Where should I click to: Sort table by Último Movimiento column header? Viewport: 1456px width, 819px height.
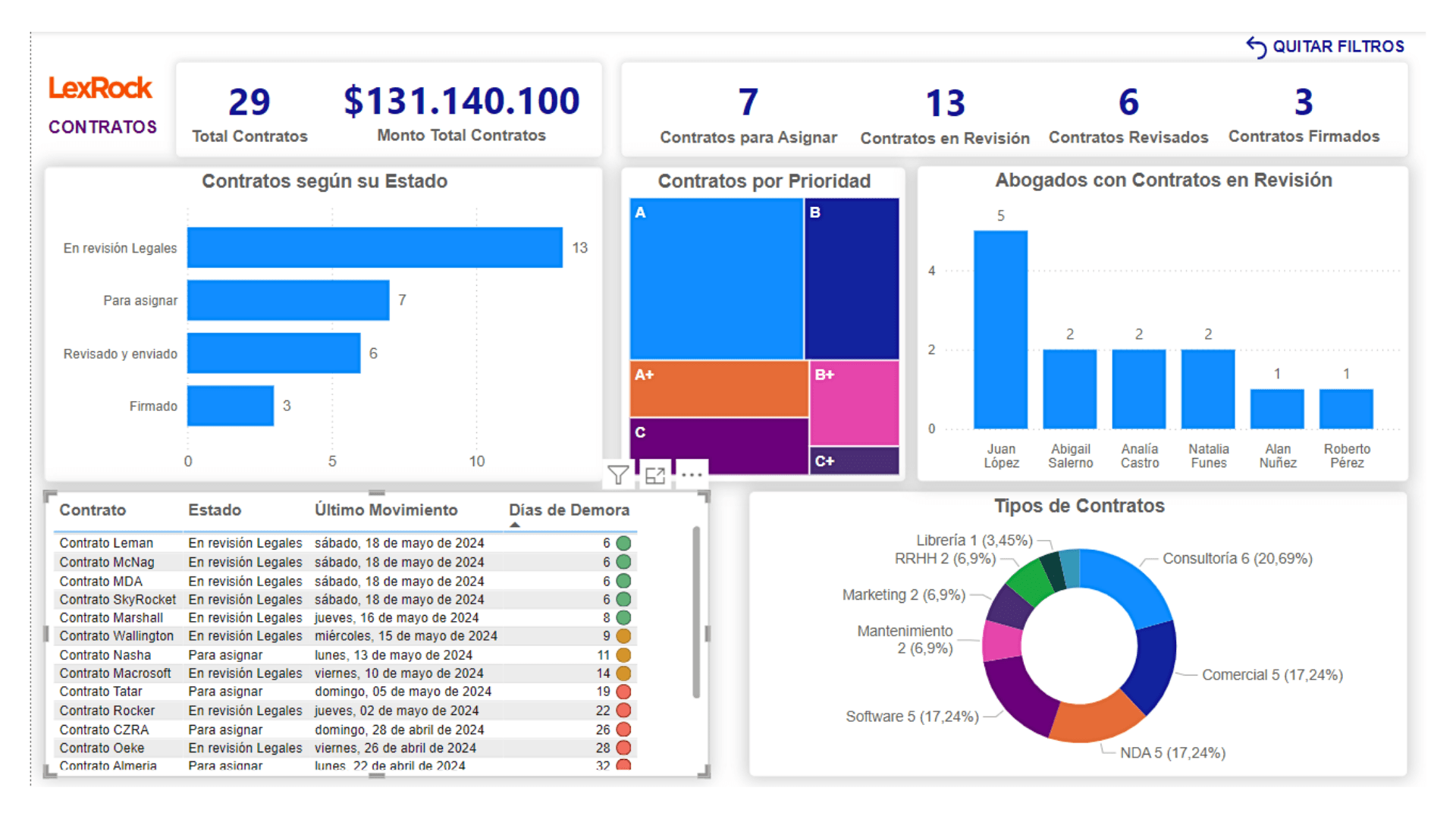[x=386, y=510]
